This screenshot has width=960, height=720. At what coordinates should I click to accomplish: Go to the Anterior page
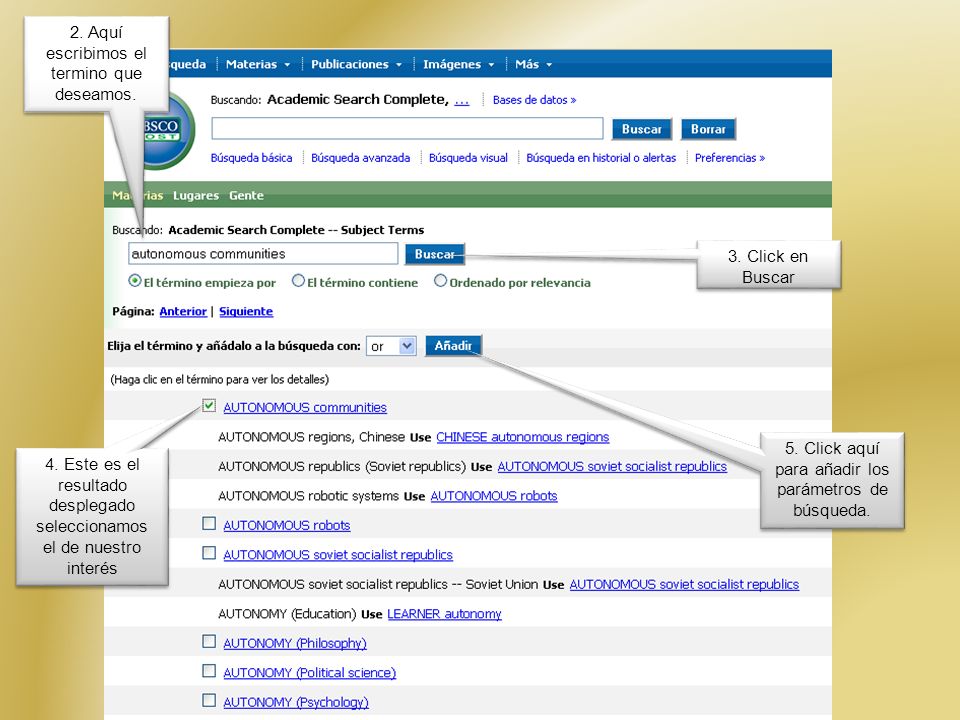point(183,312)
